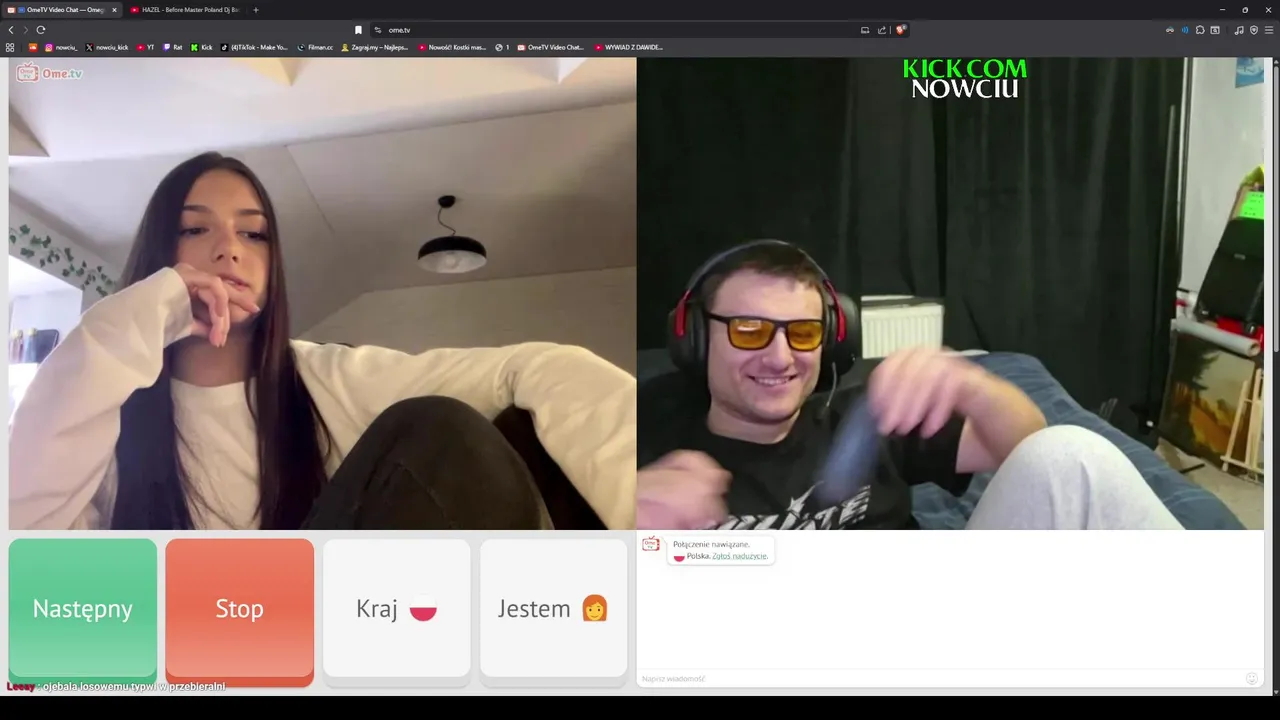The height and width of the screenshot is (720, 1280).
Task: Open Brave Shields lion icon
Action: (900, 30)
